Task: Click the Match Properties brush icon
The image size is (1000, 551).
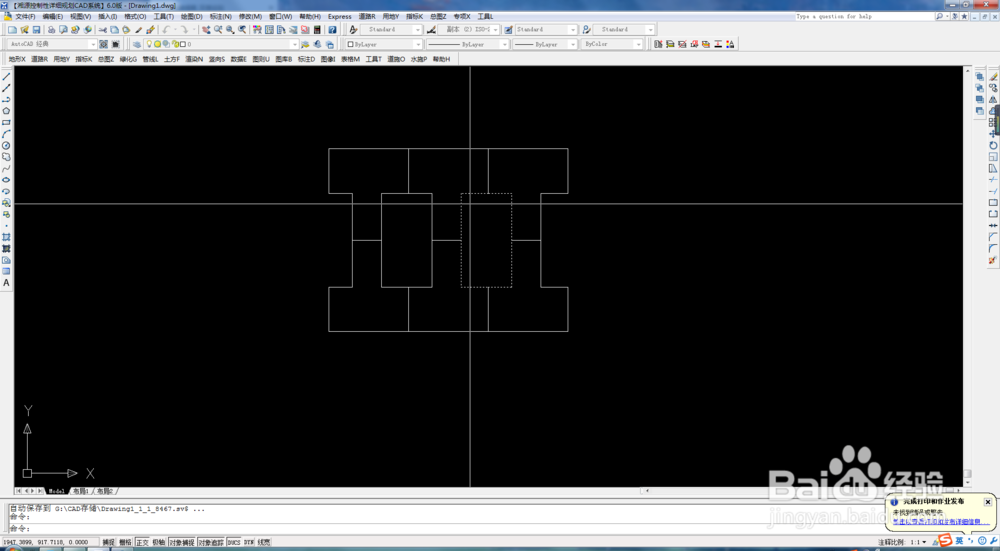Action: pyautogui.click(x=151, y=30)
